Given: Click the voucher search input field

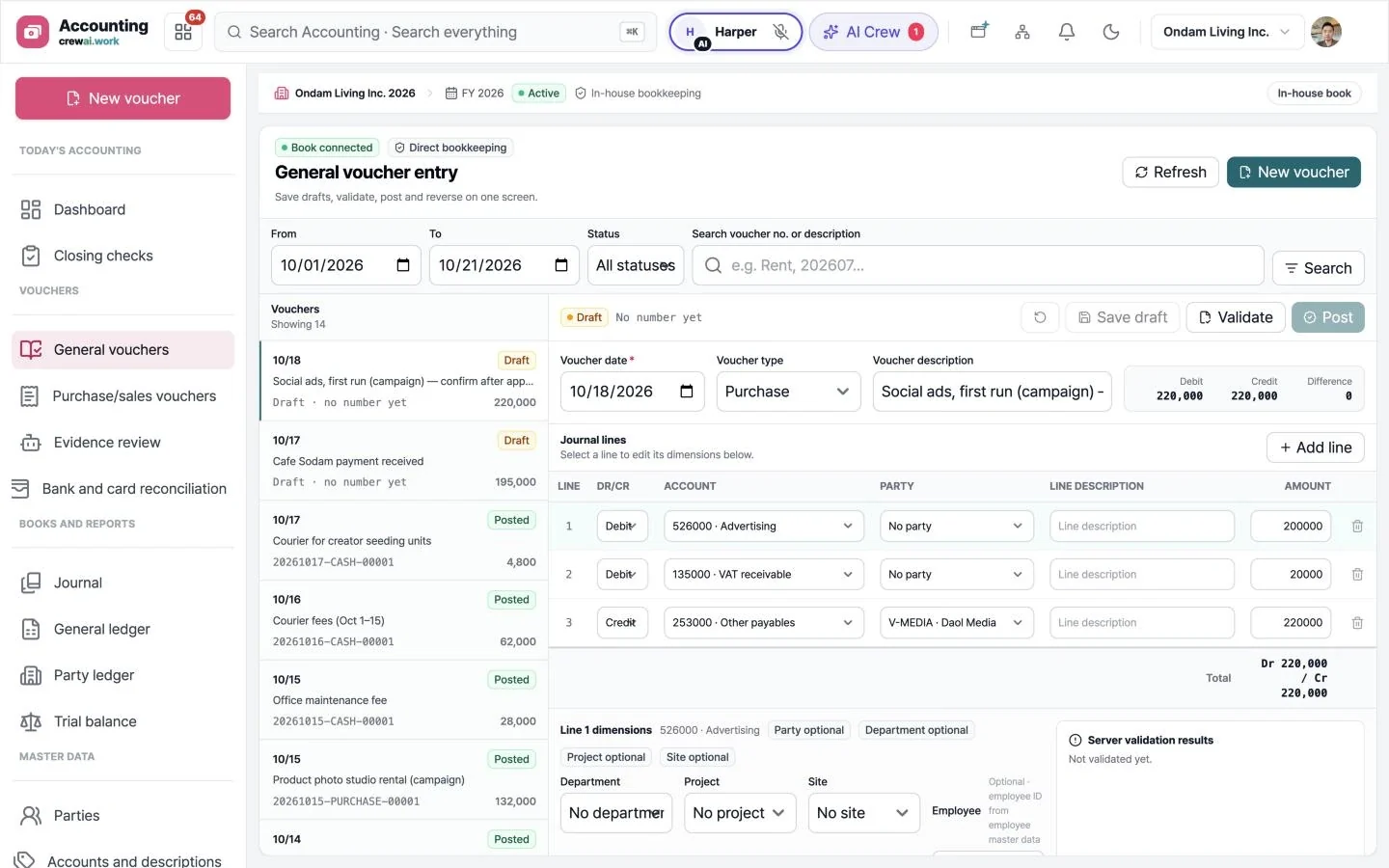Looking at the screenshot, I should (x=978, y=265).
